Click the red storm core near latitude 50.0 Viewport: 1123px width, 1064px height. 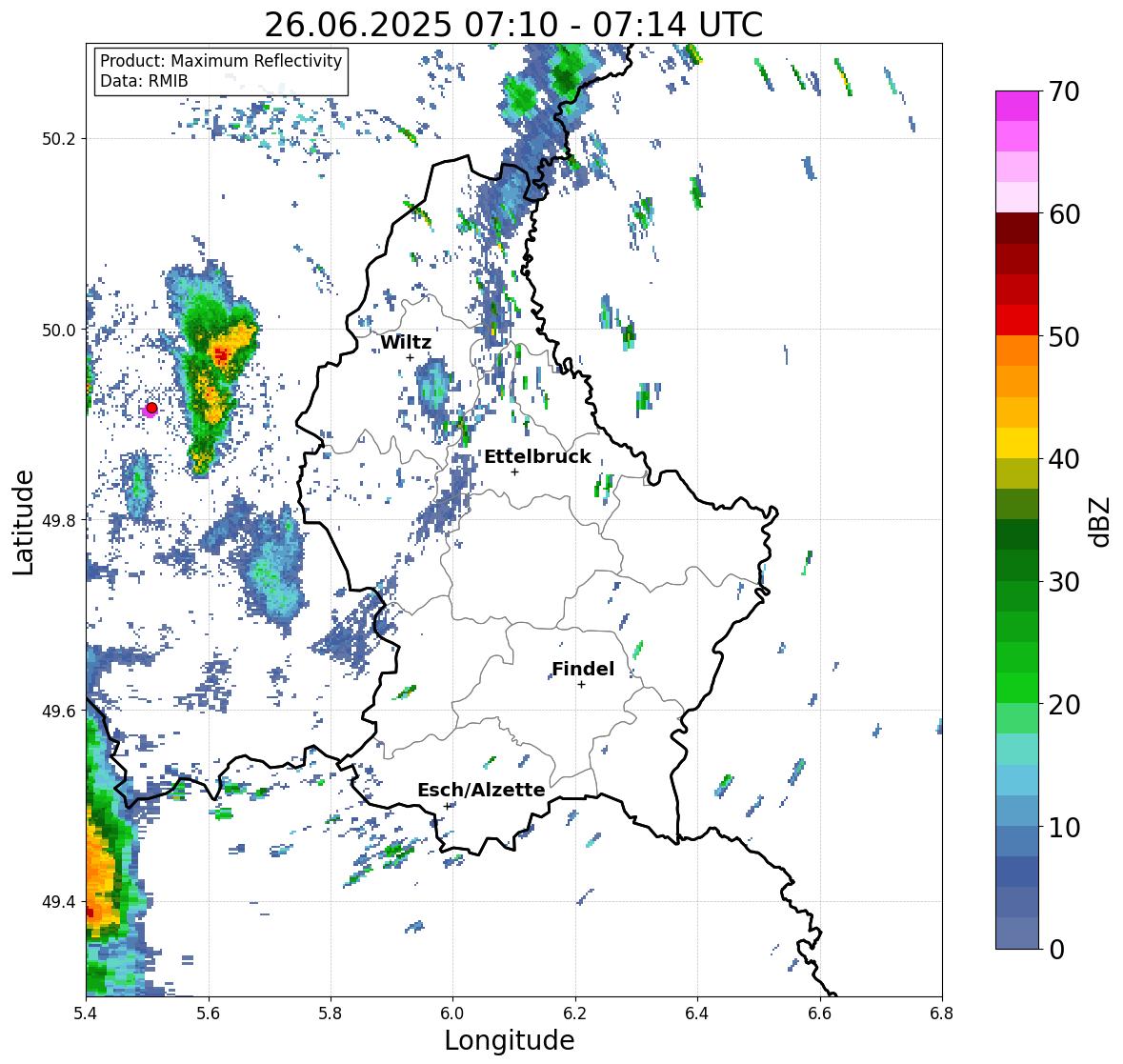click(x=221, y=354)
